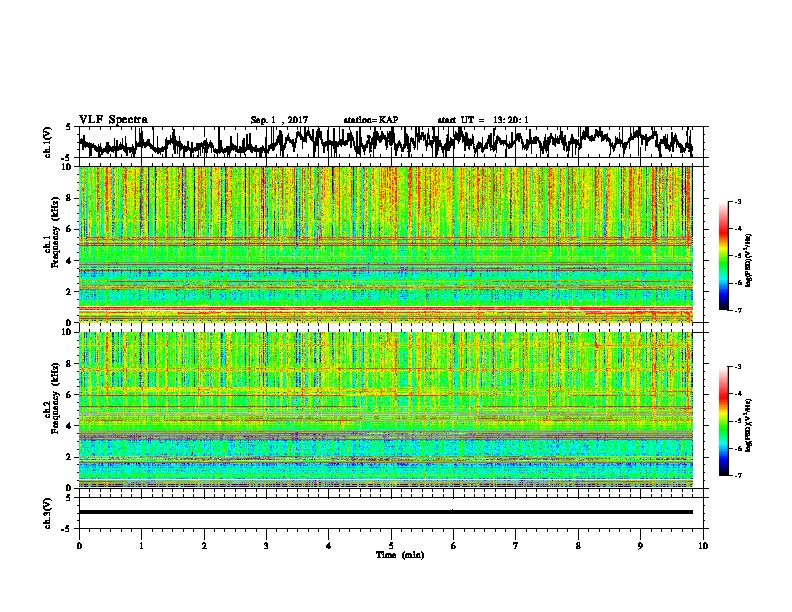Click the "6" tick on the time axis

(454, 546)
